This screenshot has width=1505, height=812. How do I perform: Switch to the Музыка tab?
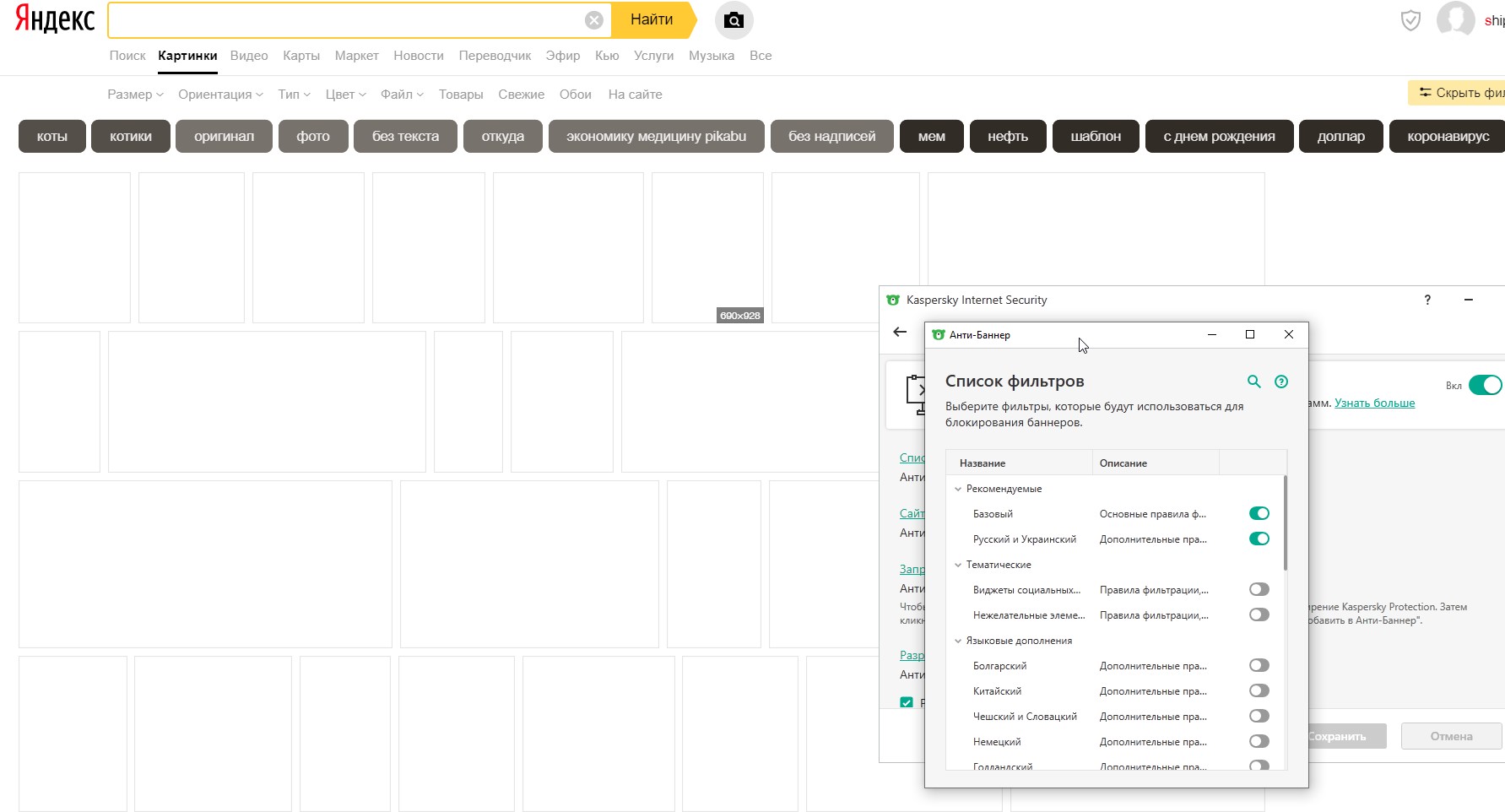[x=712, y=56]
